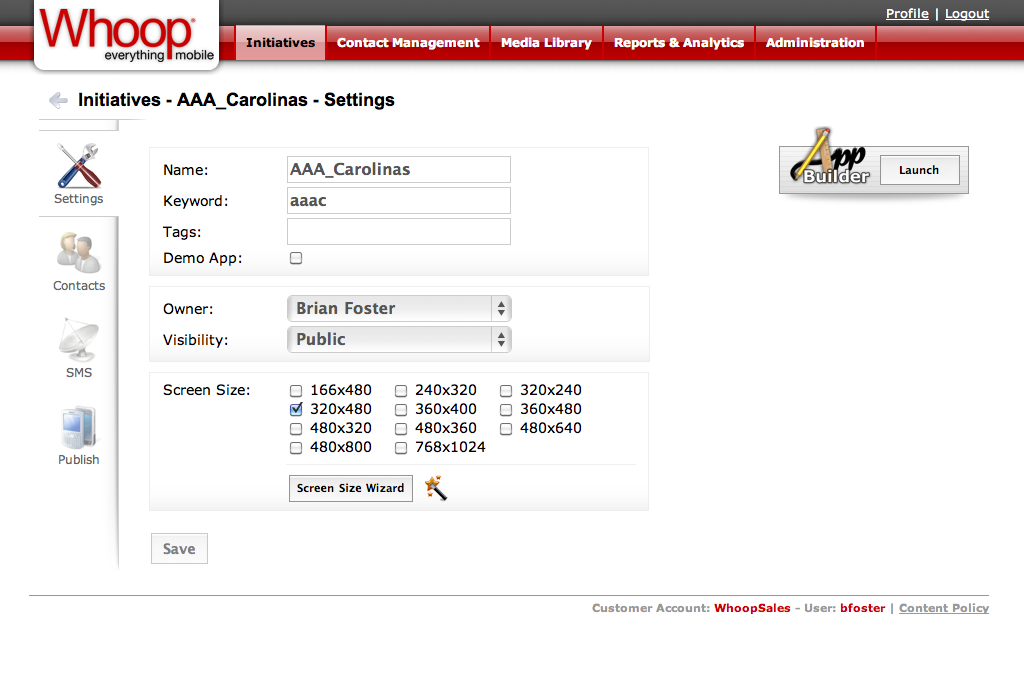The width and height of the screenshot is (1024, 674).
Task: Open the Contacts sidebar section
Action: pyautogui.click(x=78, y=261)
